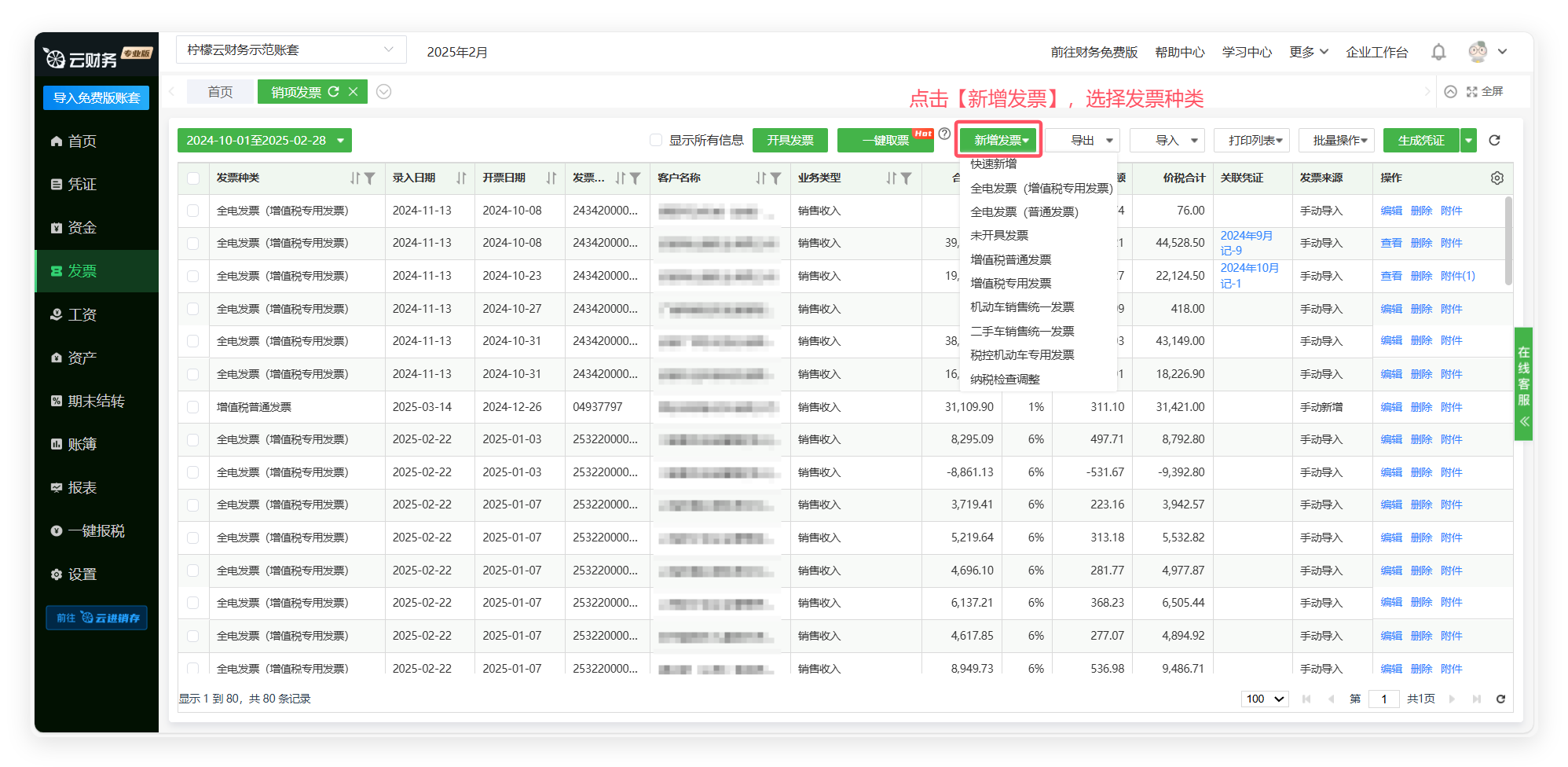Image resolution: width=1568 pixels, height=767 pixels.
Task: Reload the 销项发票 tab using its refresh icon
Action: pos(334,92)
